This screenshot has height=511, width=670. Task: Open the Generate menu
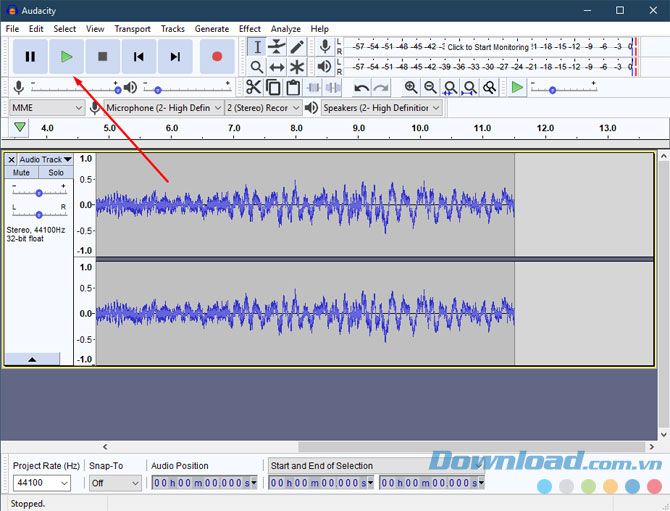click(x=212, y=29)
